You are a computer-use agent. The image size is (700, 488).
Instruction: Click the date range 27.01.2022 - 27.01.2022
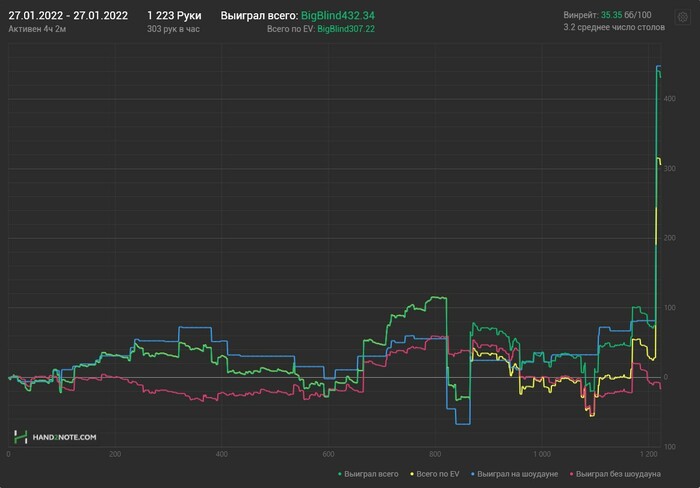68,16
